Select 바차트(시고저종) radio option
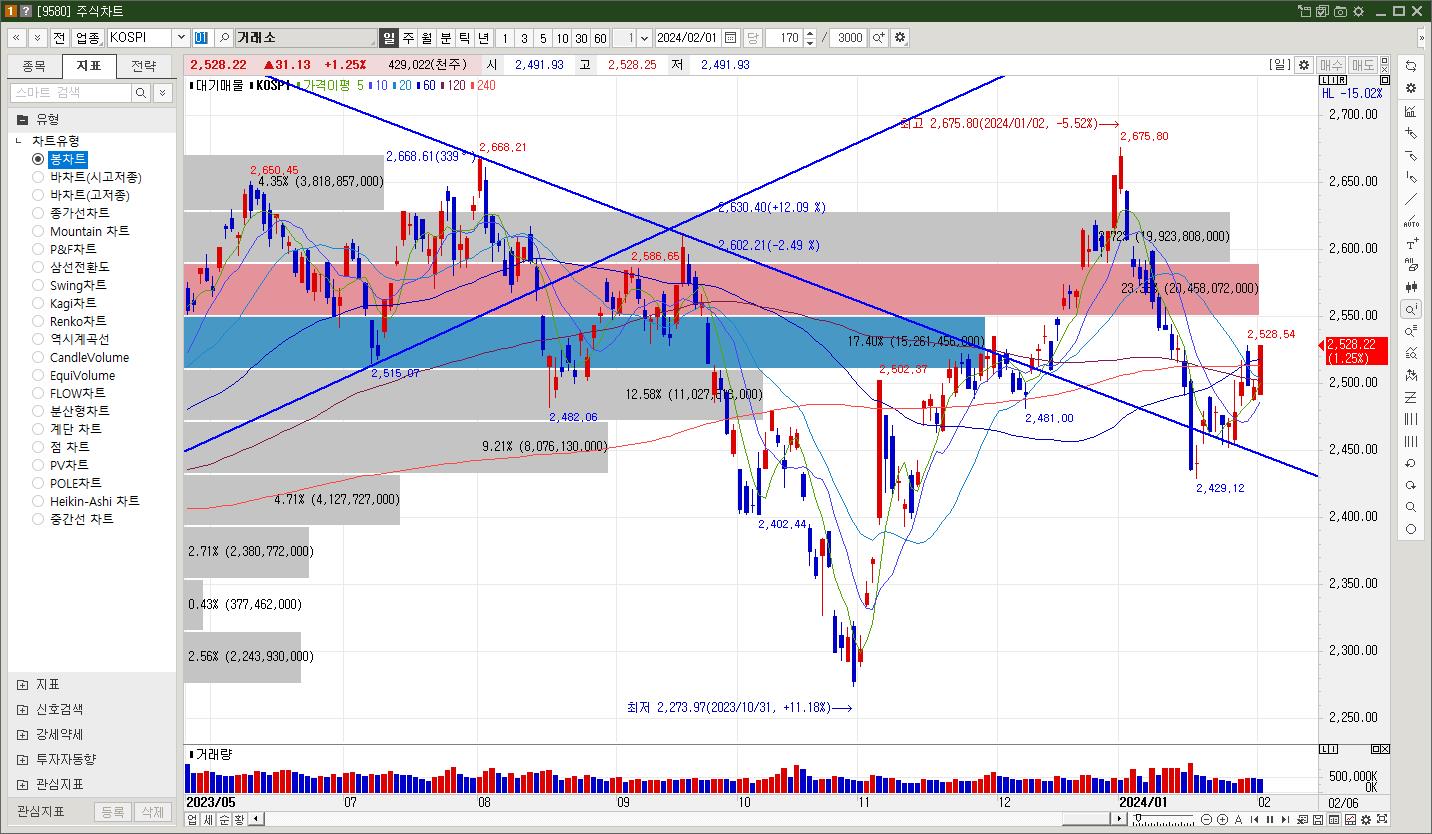Screen dimensions: 1432x834 click(x=38, y=177)
